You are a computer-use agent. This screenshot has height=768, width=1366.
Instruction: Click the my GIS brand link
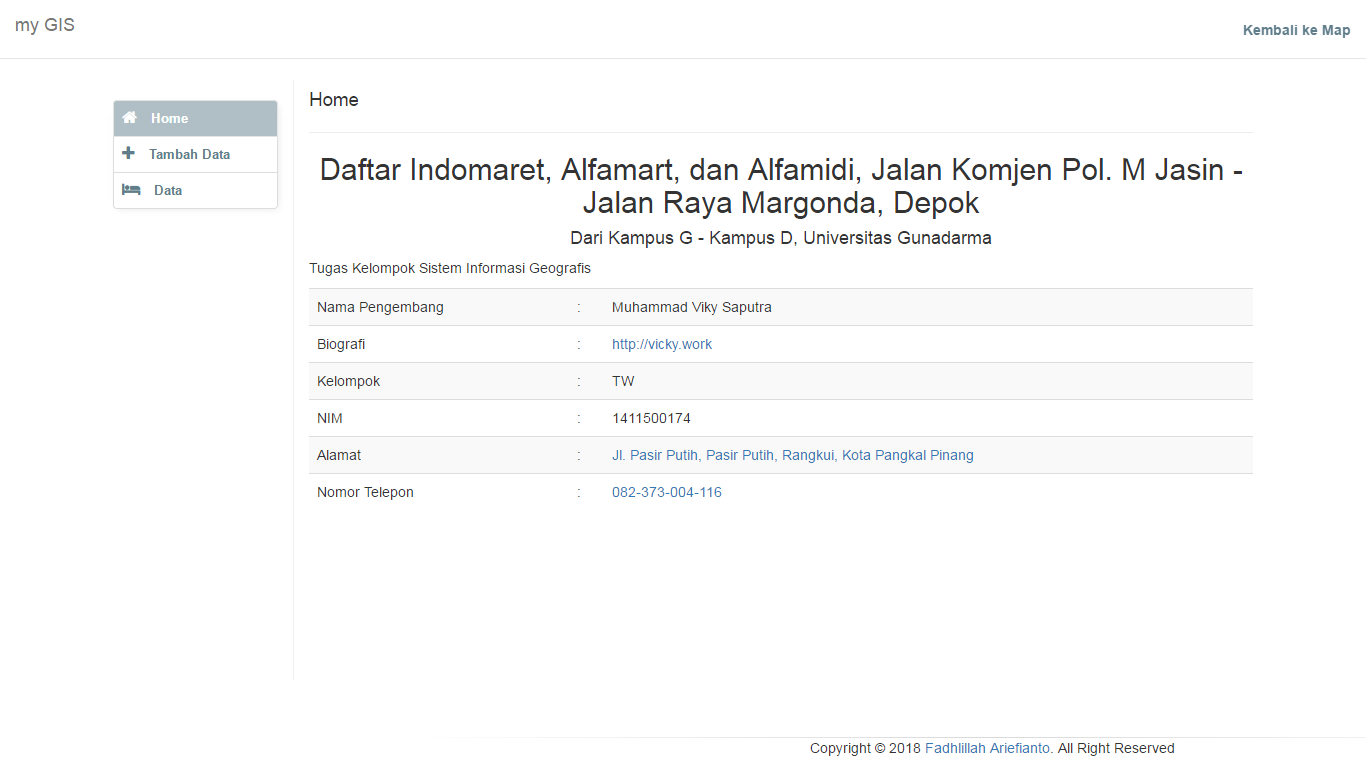[45, 25]
